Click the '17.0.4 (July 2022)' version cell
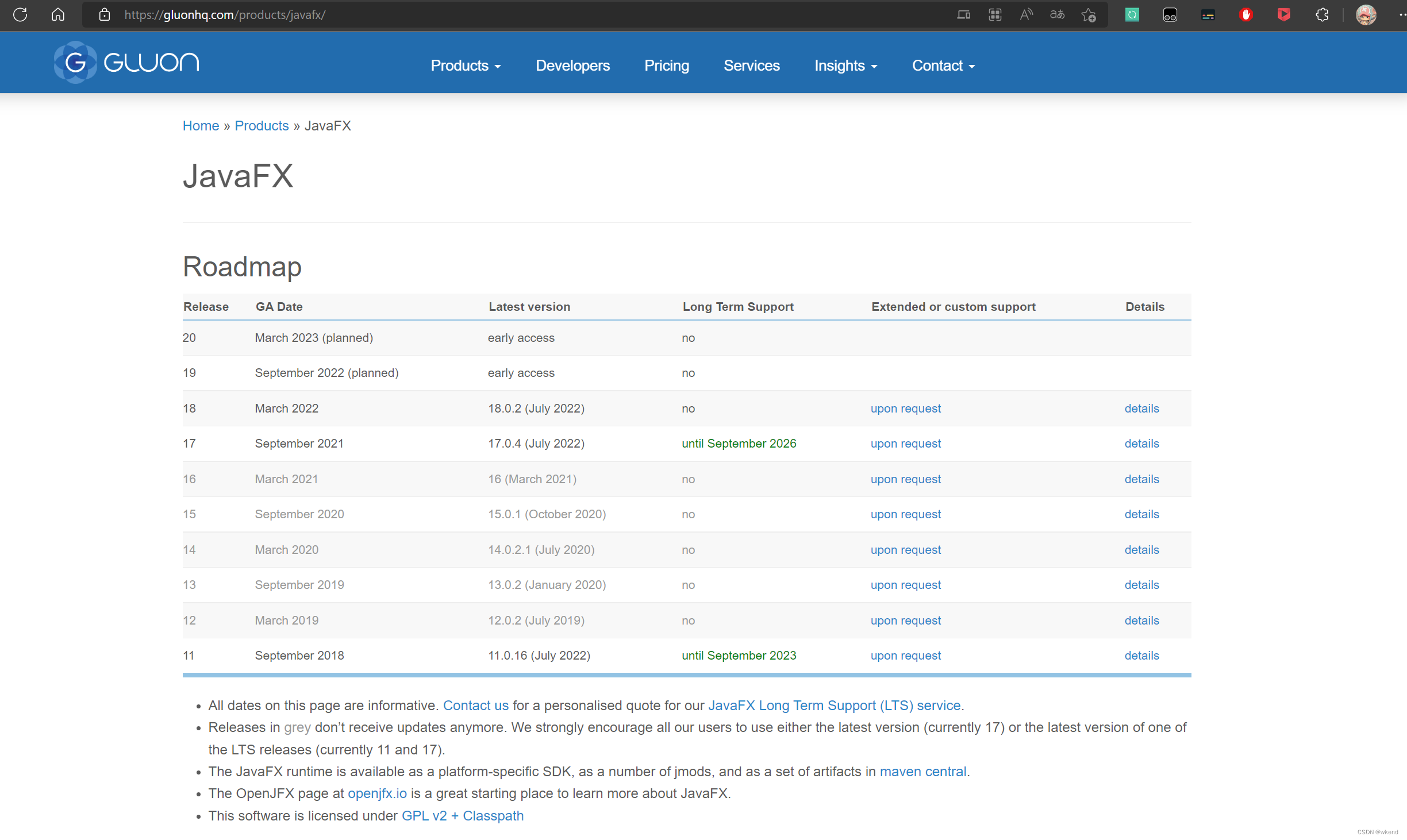The height and width of the screenshot is (840, 1407). click(536, 444)
